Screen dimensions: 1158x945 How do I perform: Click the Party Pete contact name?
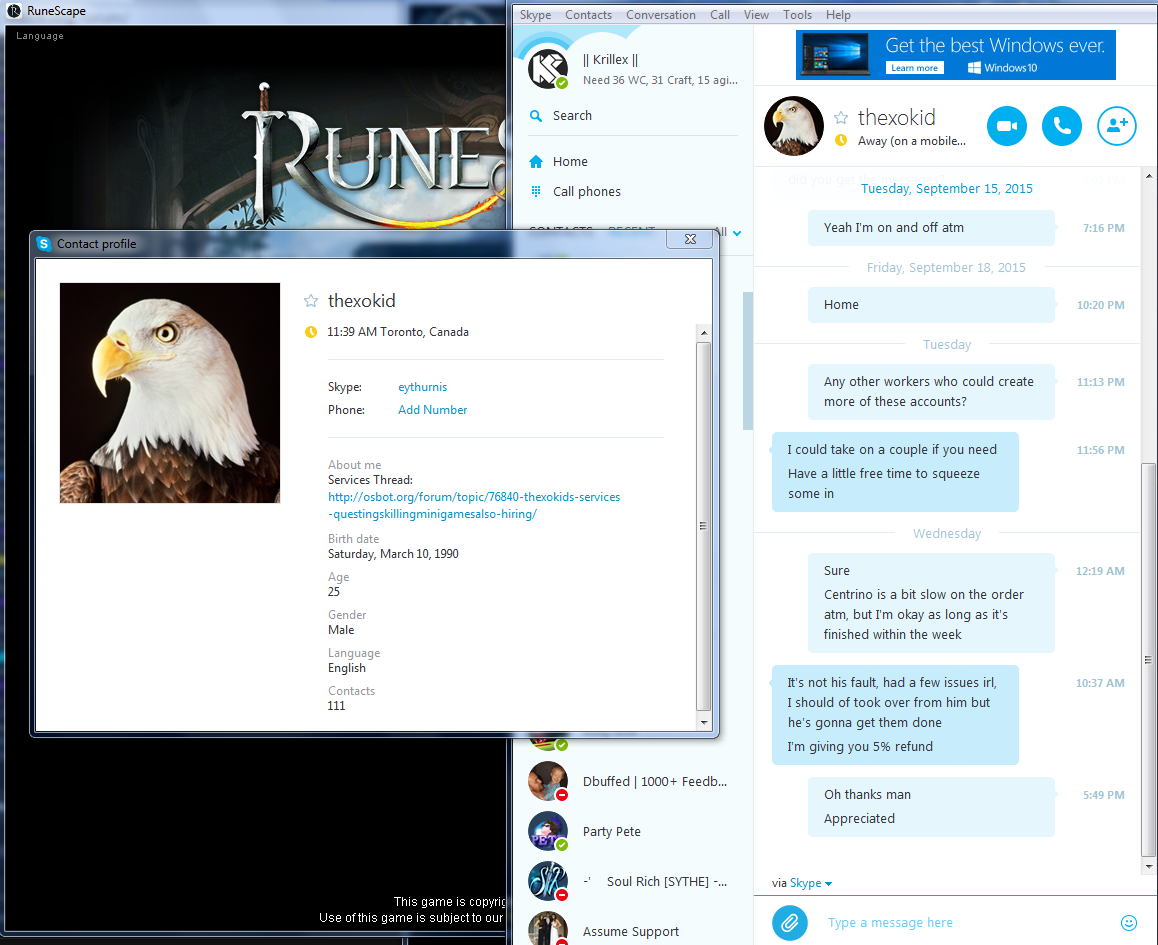tap(611, 832)
